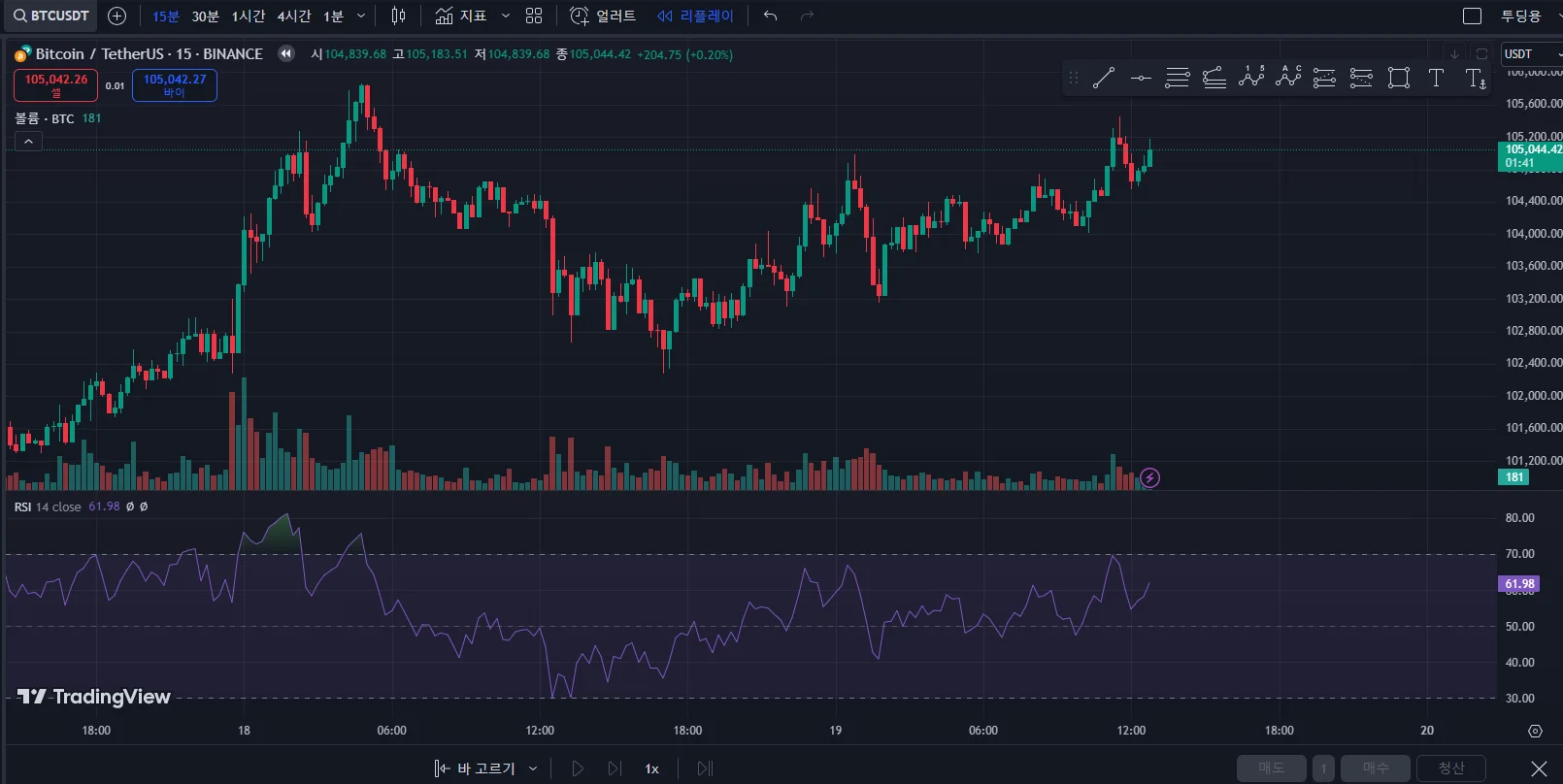Switch to the 4시간 timeframe
Image resolution: width=1563 pixels, height=784 pixels.
coord(294,16)
